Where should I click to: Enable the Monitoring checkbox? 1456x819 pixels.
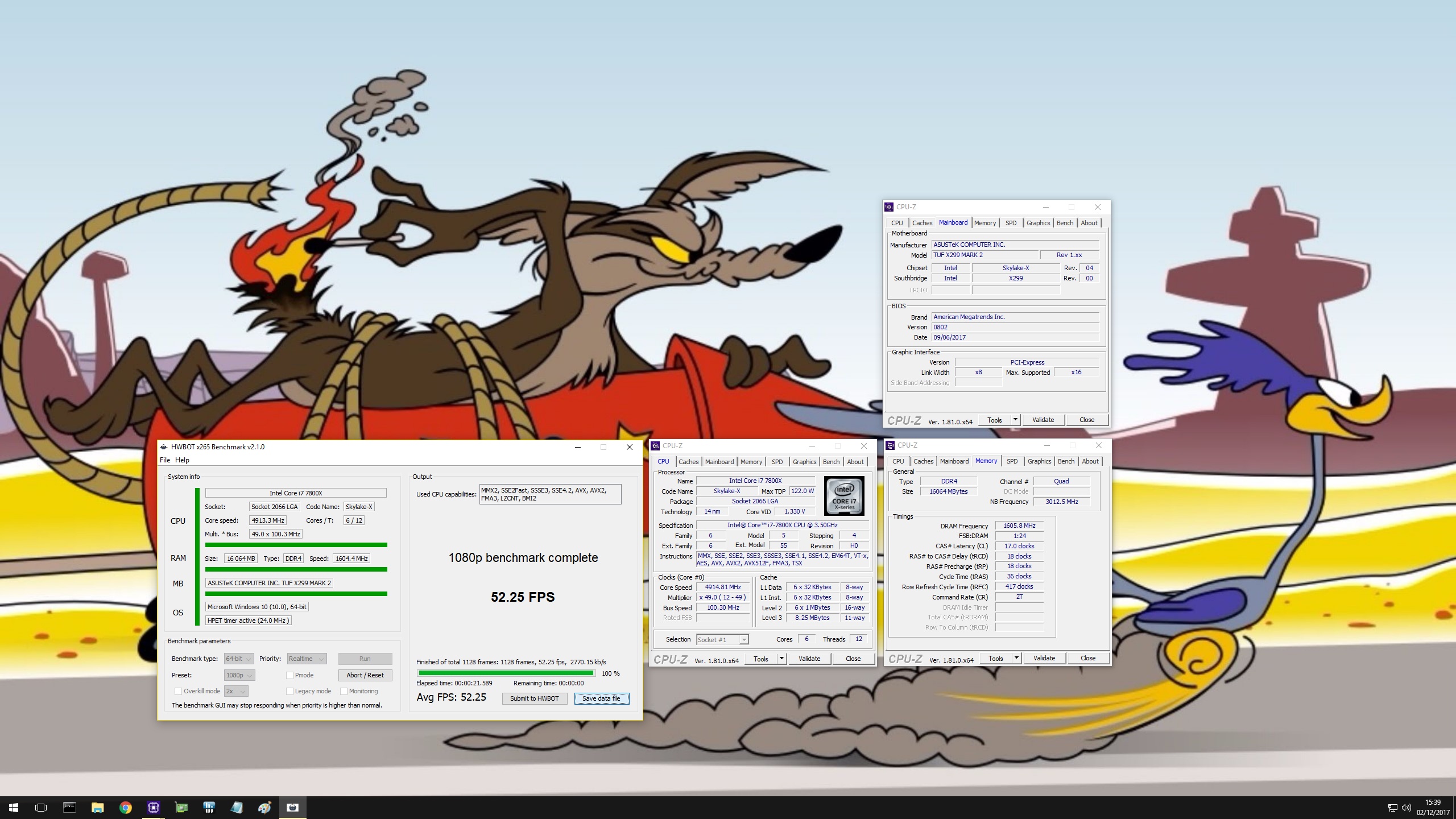(x=344, y=691)
